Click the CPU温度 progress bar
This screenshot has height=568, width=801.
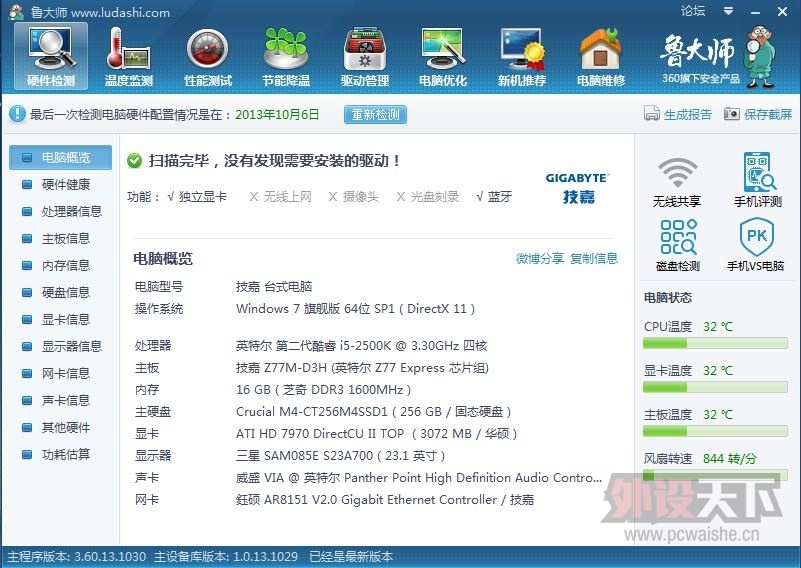715,344
